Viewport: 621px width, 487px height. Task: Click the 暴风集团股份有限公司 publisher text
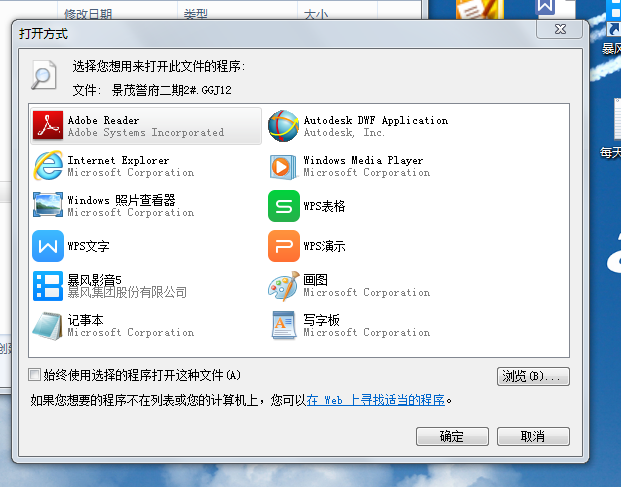click(127, 292)
